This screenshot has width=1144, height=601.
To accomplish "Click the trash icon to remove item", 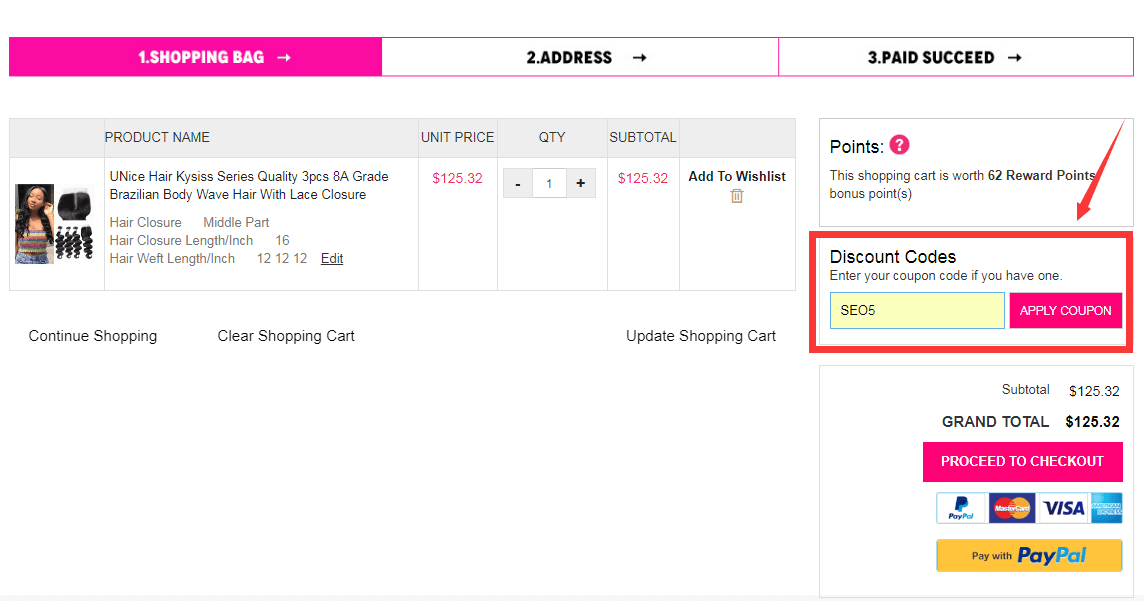I will (x=737, y=196).
